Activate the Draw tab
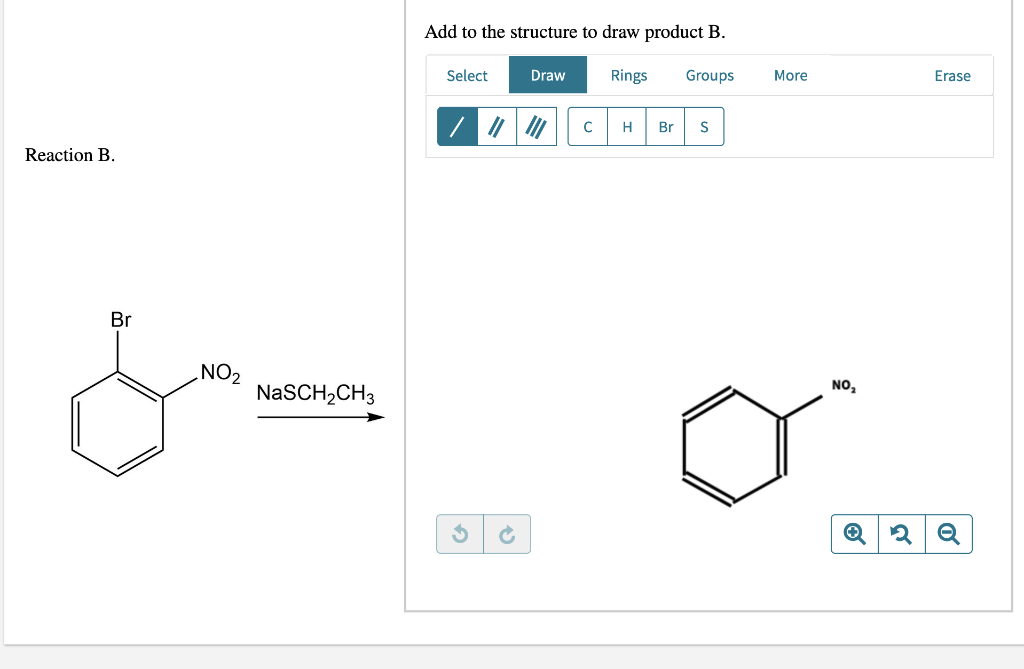 (x=547, y=74)
